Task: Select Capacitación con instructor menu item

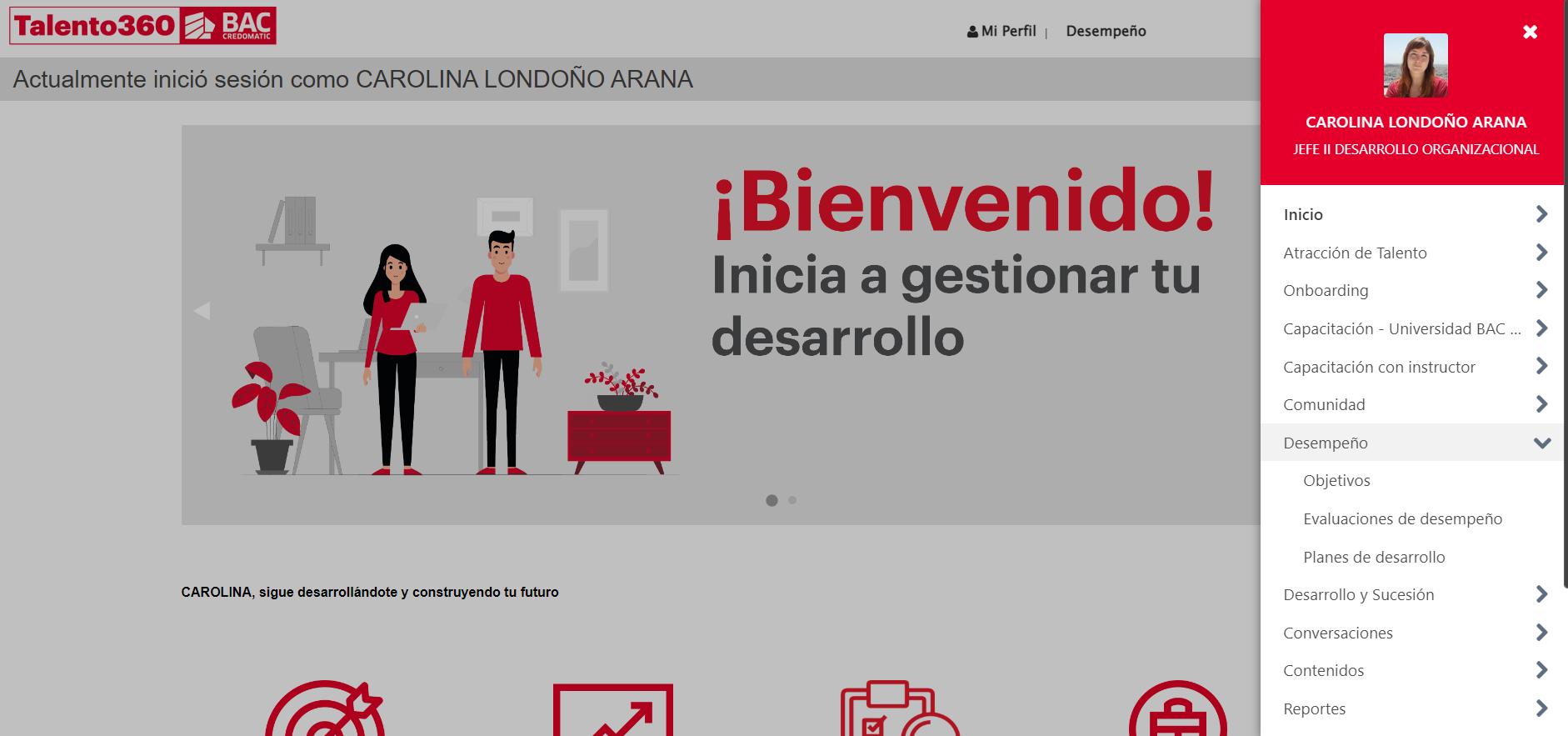Action: coord(1379,367)
